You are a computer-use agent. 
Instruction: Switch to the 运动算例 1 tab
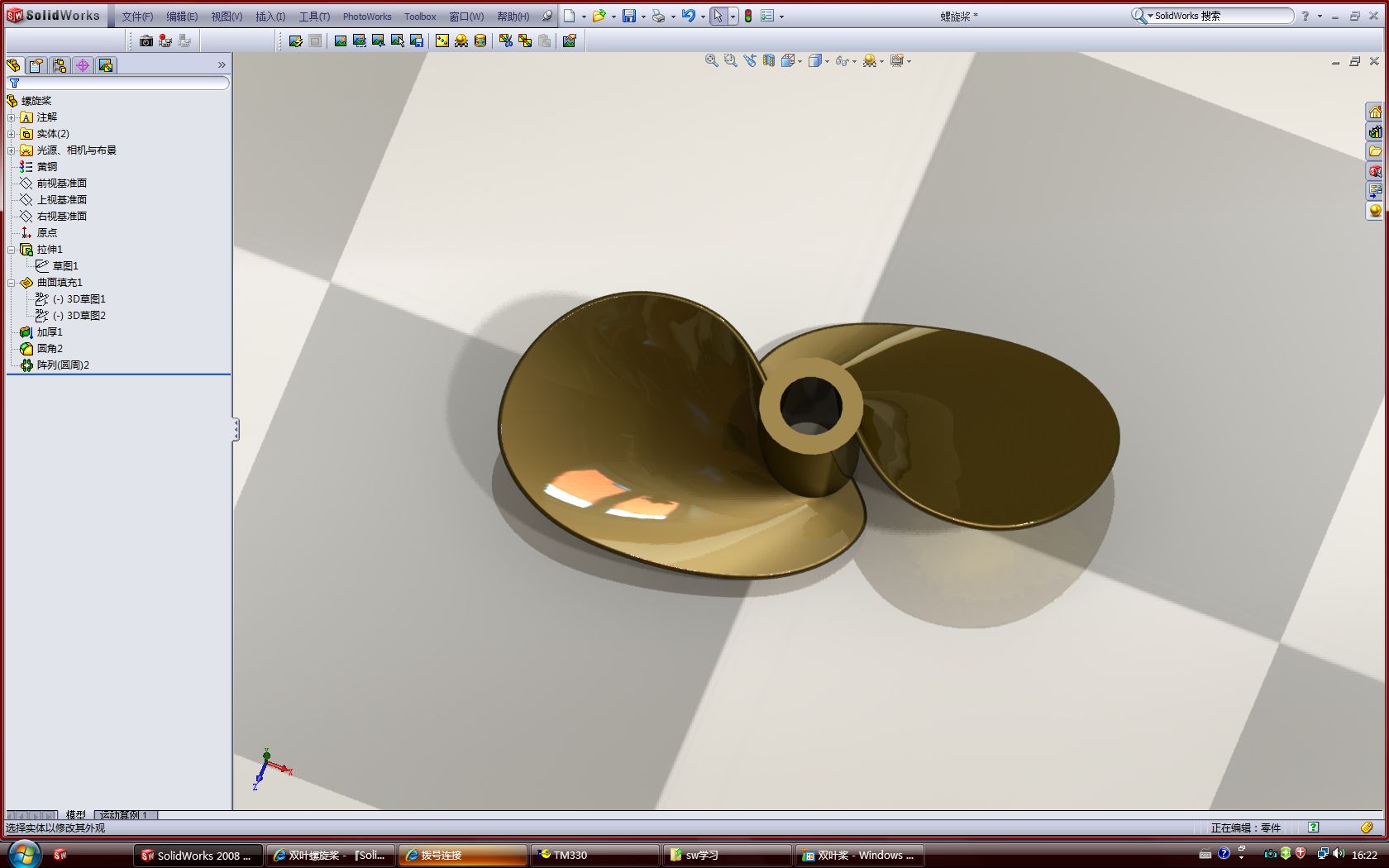(x=124, y=815)
